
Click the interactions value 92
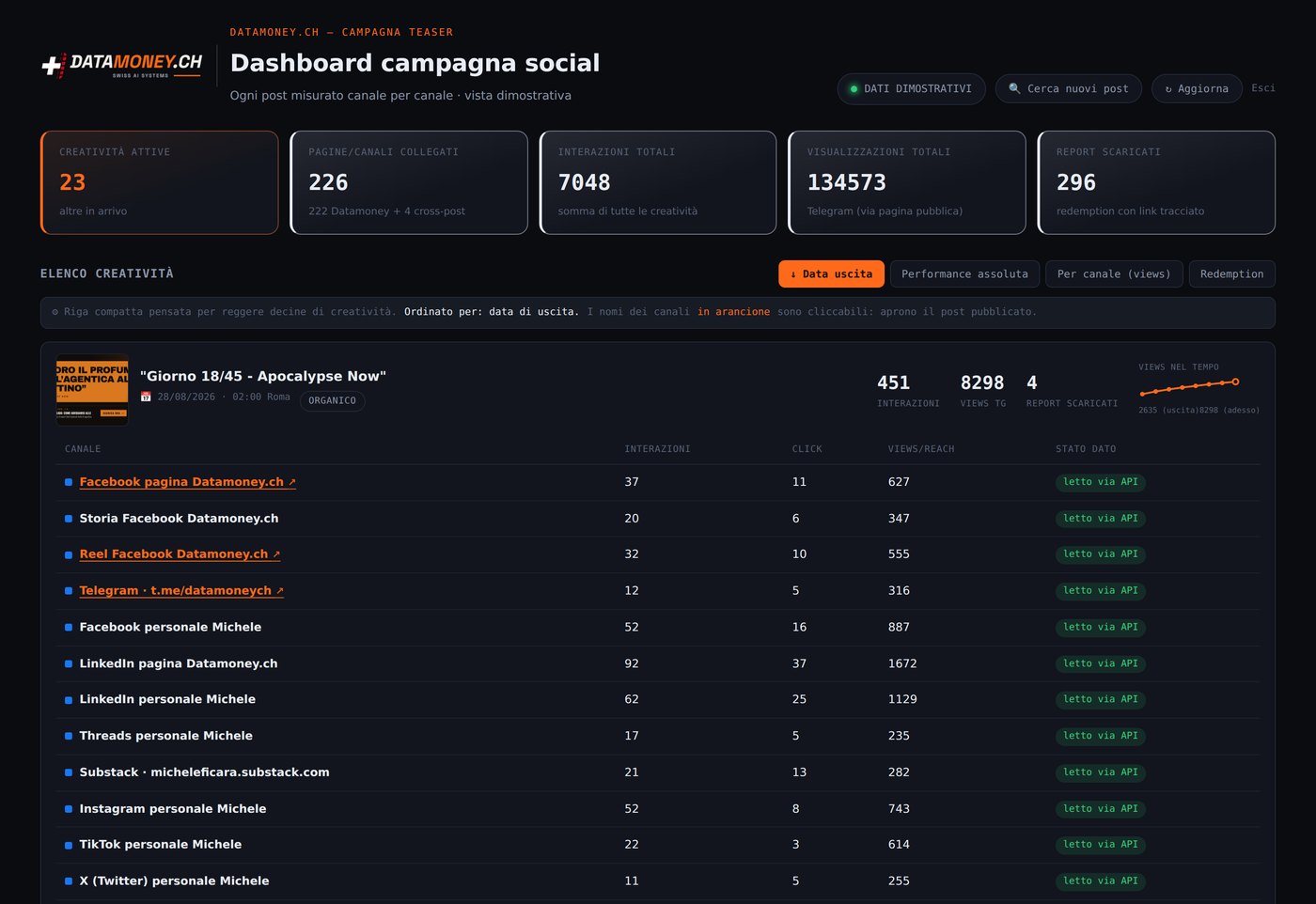tap(632, 664)
